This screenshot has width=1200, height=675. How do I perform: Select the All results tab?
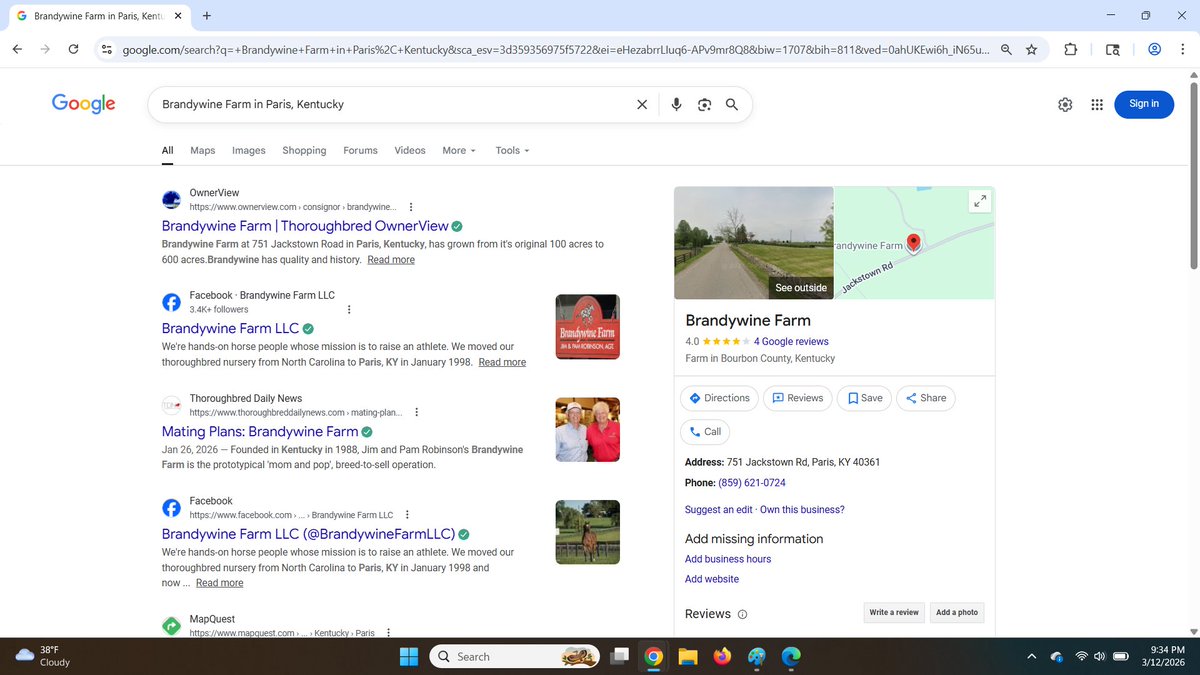(x=168, y=150)
